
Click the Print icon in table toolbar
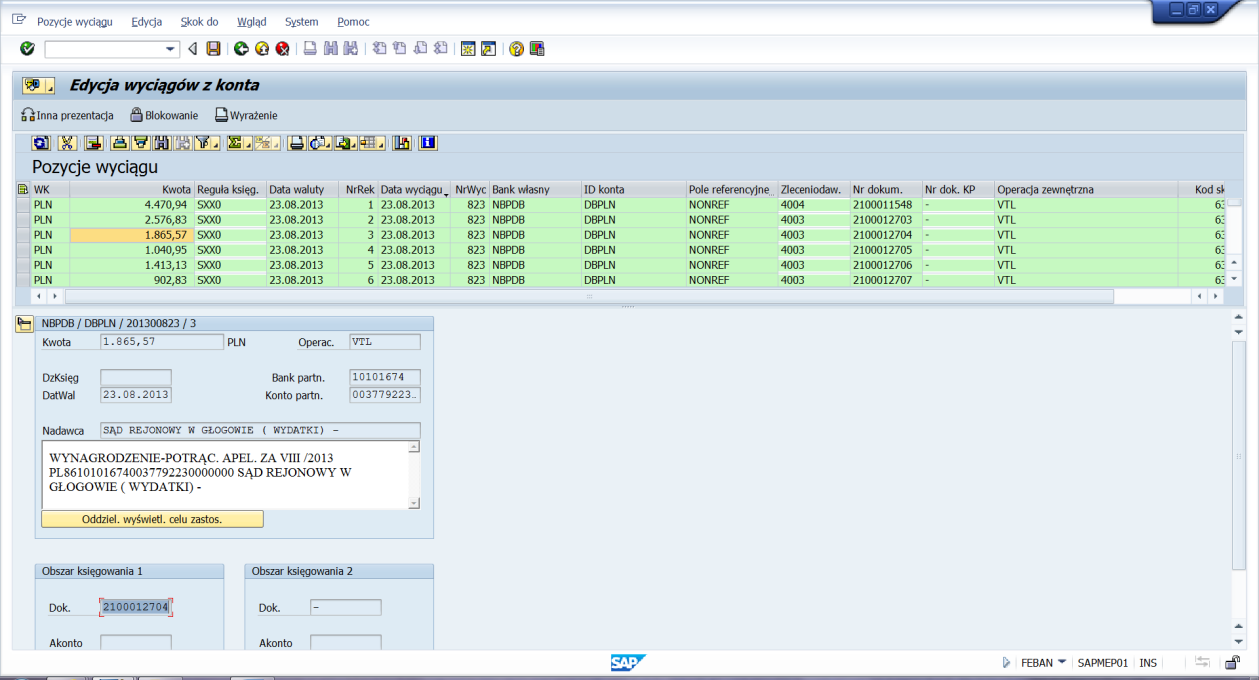tap(296, 143)
